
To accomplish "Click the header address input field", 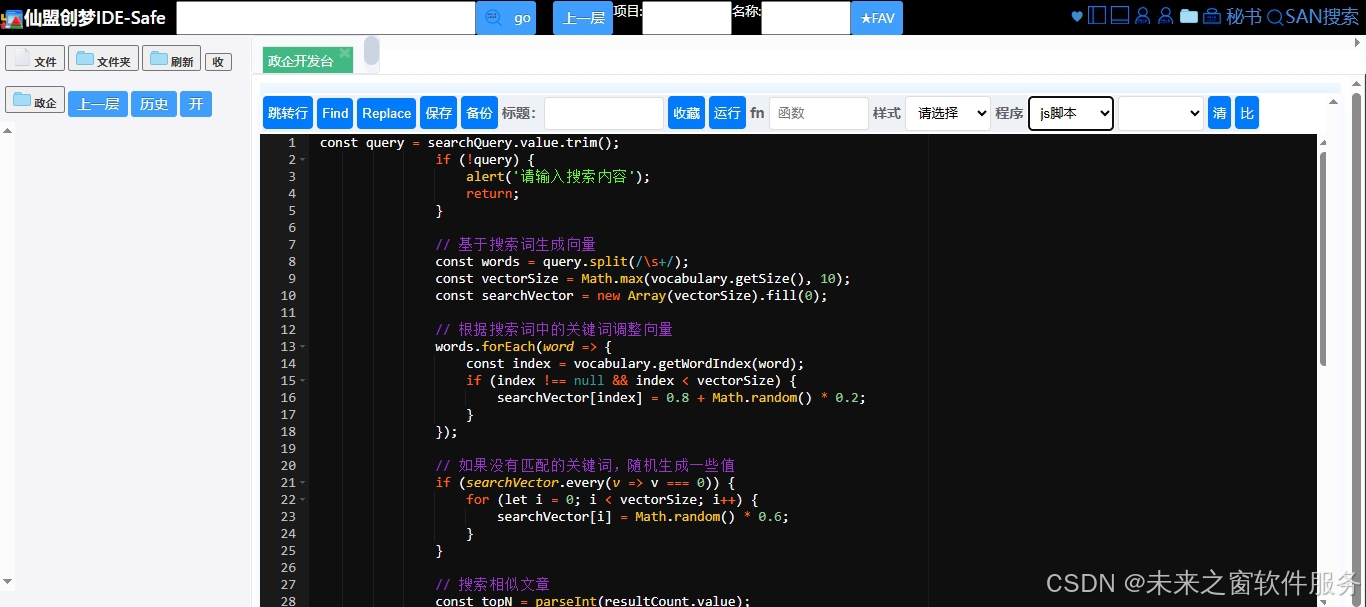I will pyautogui.click(x=326, y=18).
